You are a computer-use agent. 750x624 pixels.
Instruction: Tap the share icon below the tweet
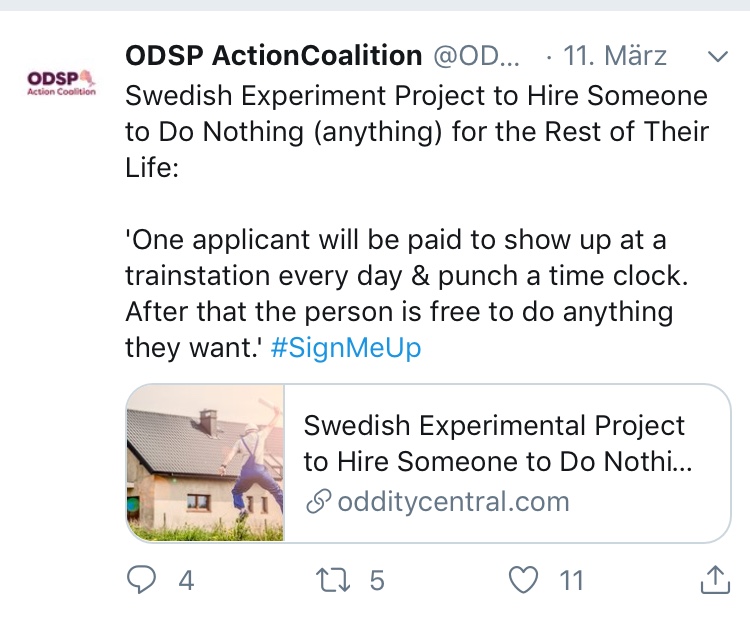point(714,579)
